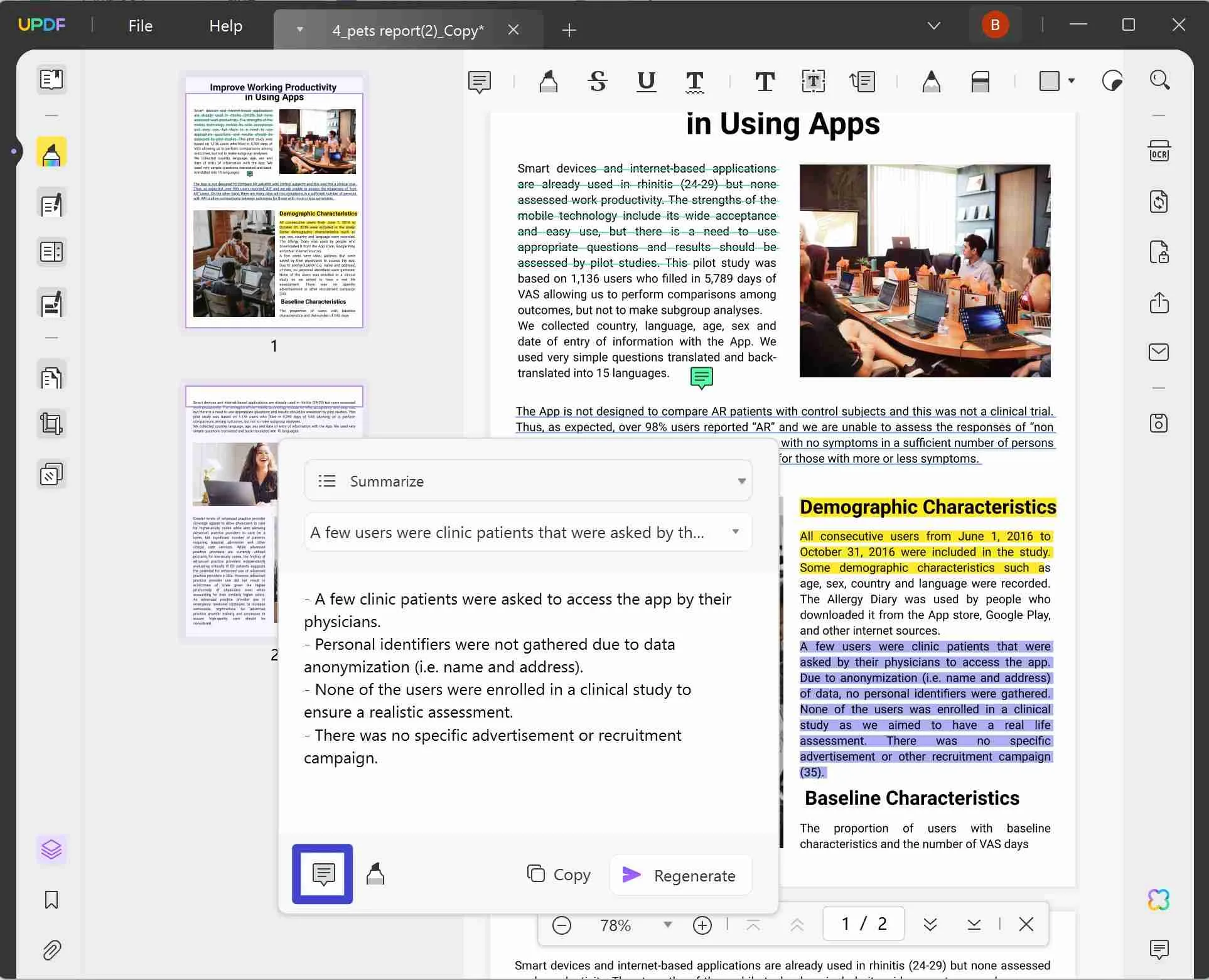The image size is (1209, 980).
Task: Select the strikethrough annotation tool
Action: tap(597, 82)
